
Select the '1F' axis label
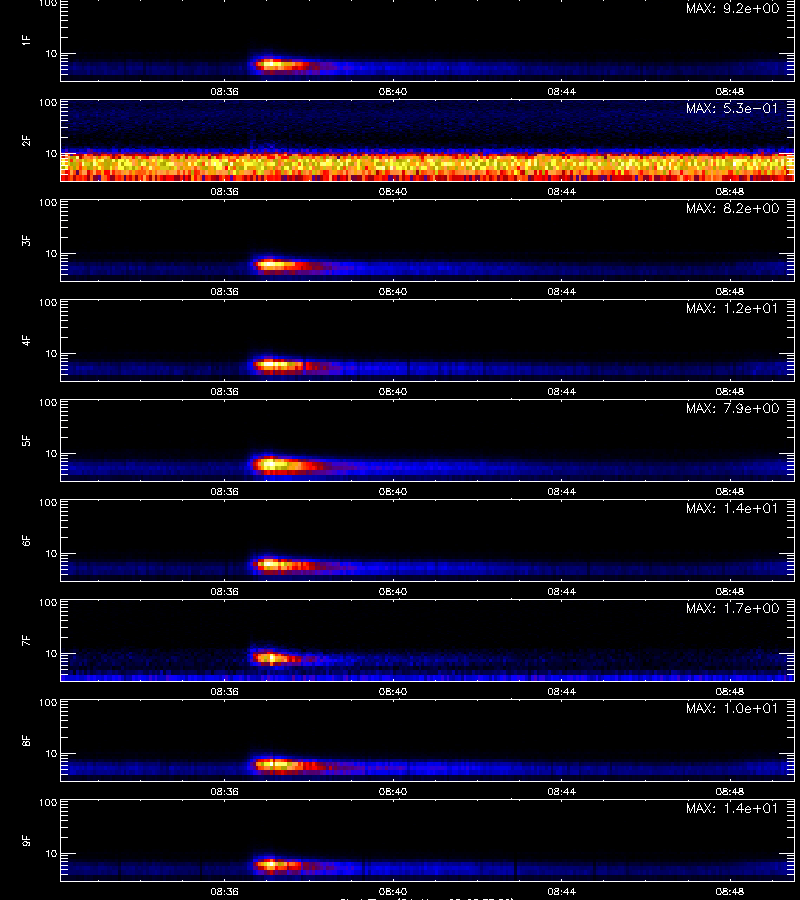(26, 40)
